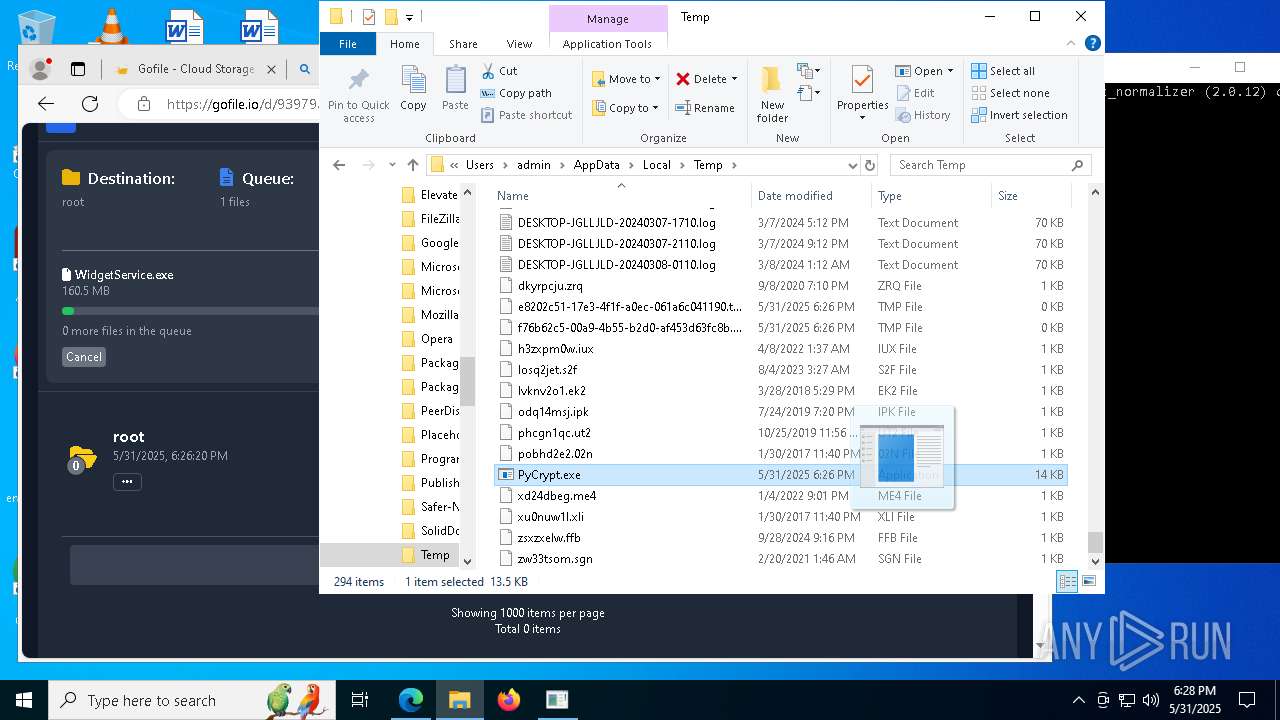
Task: Select the xd24dbeg.me4 file
Action: 781,496
